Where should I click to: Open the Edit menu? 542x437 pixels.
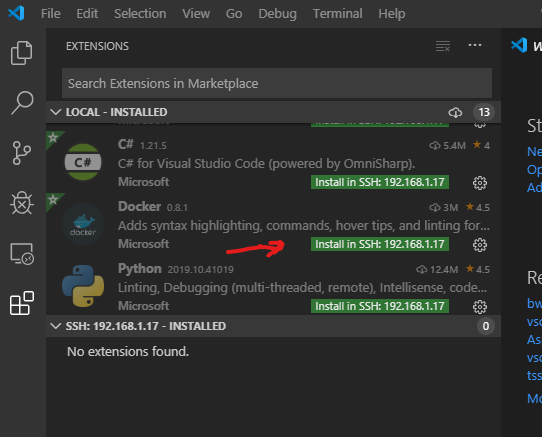[x=87, y=14]
